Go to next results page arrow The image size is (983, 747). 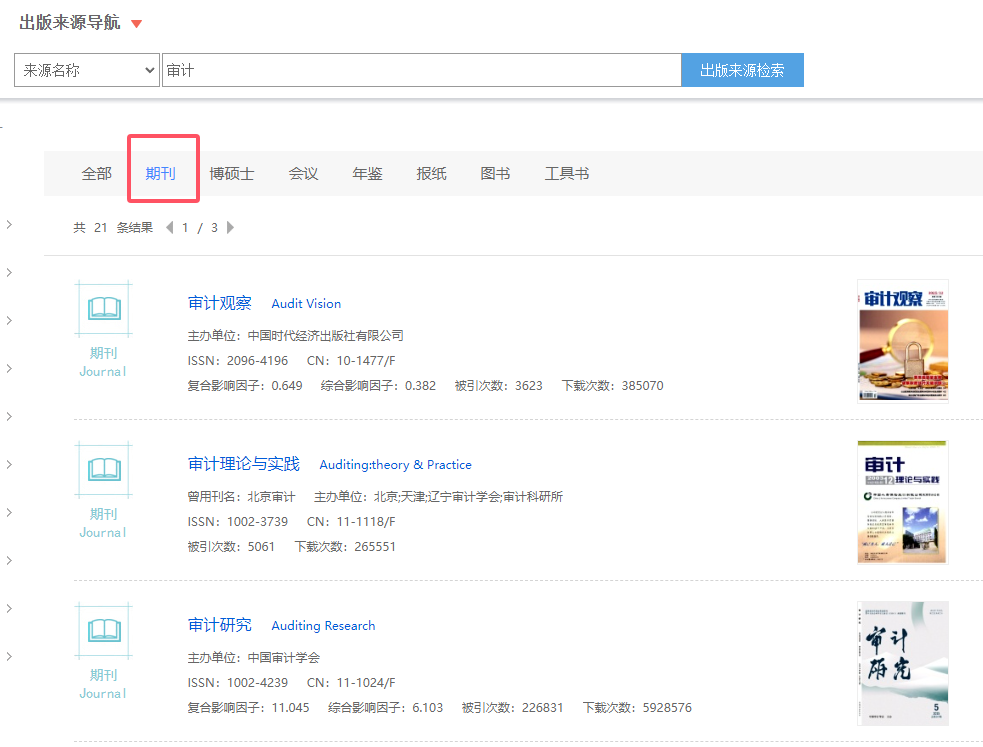point(231,227)
